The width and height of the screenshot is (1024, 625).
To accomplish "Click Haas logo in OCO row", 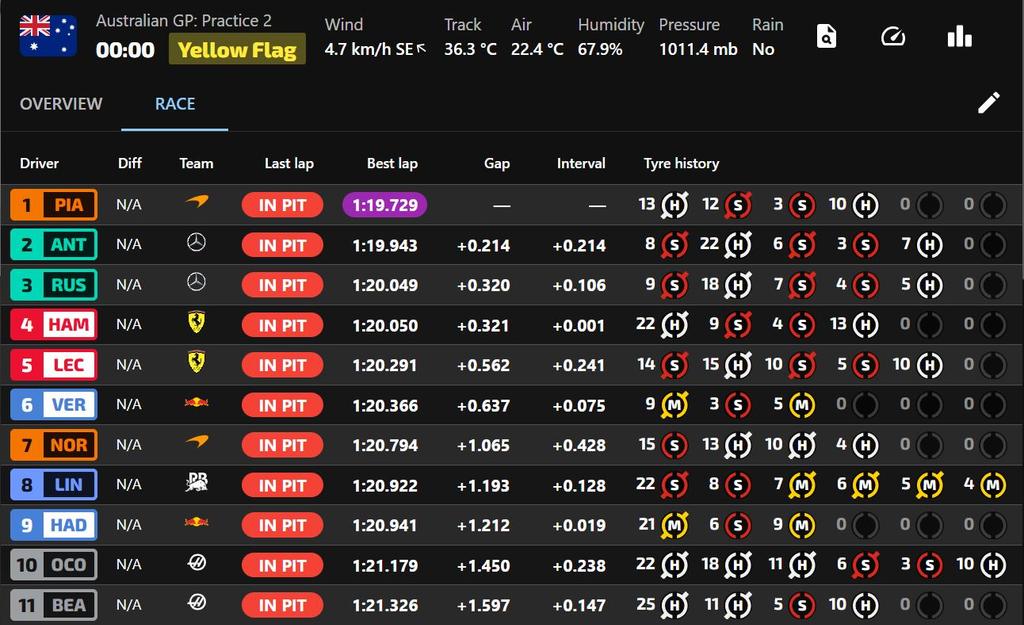I will coord(197,562).
